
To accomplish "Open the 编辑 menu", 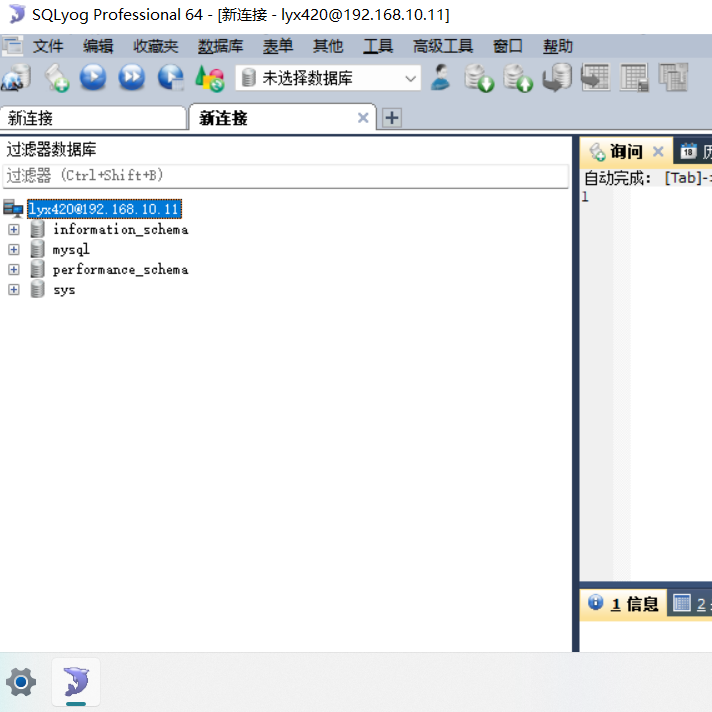I will coord(98,46).
